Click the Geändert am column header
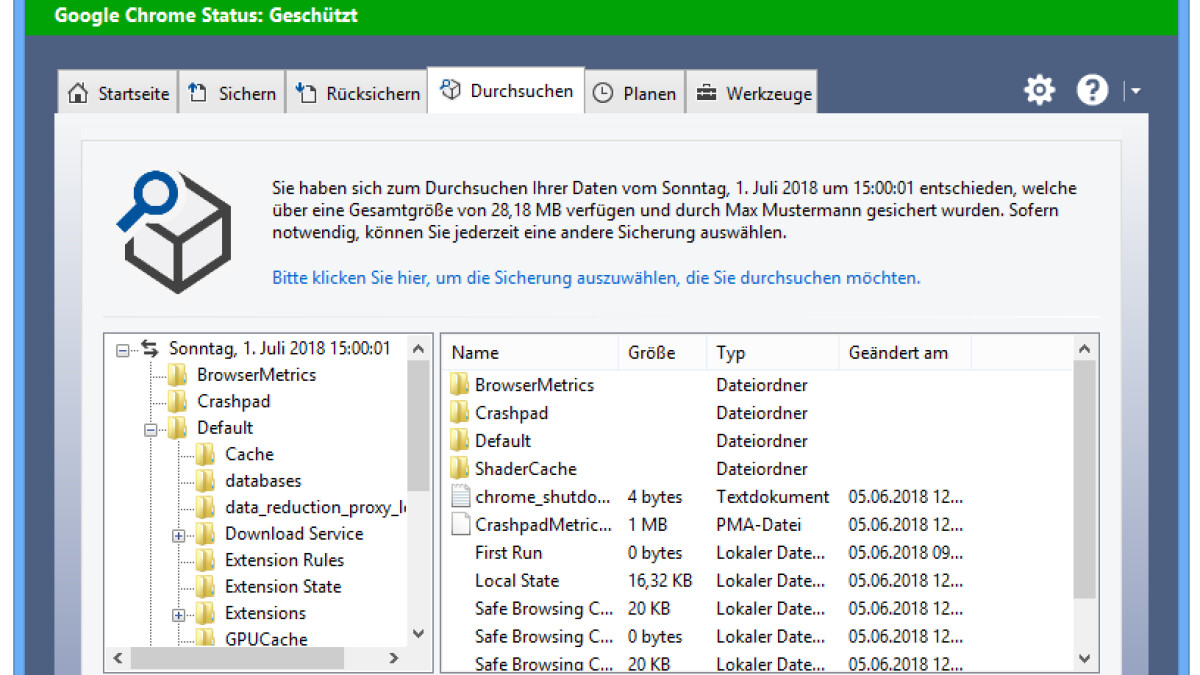The image size is (1200, 675). click(898, 353)
